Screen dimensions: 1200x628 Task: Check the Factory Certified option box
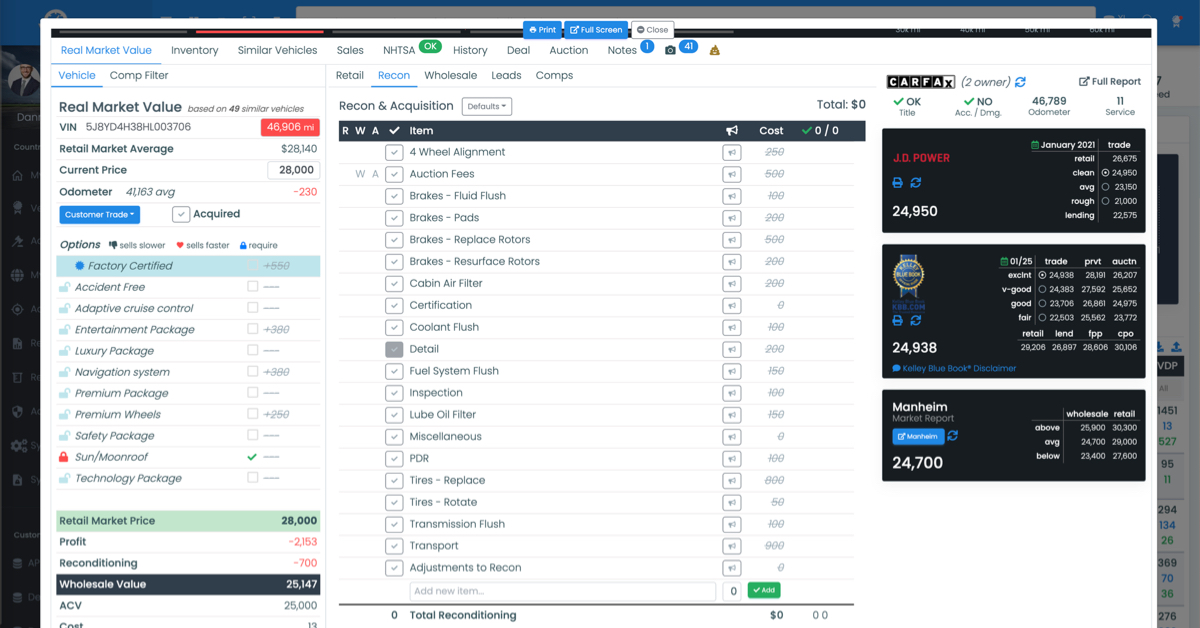[x=252, y=266]
